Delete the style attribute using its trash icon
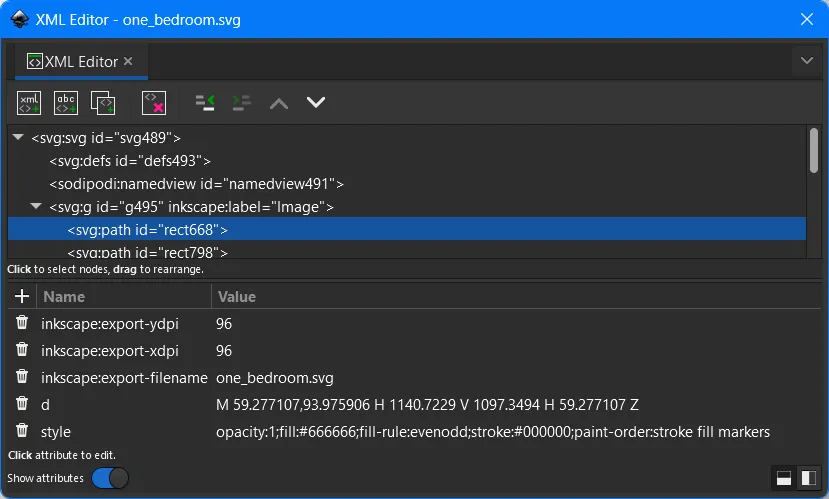 pos(22,432)
